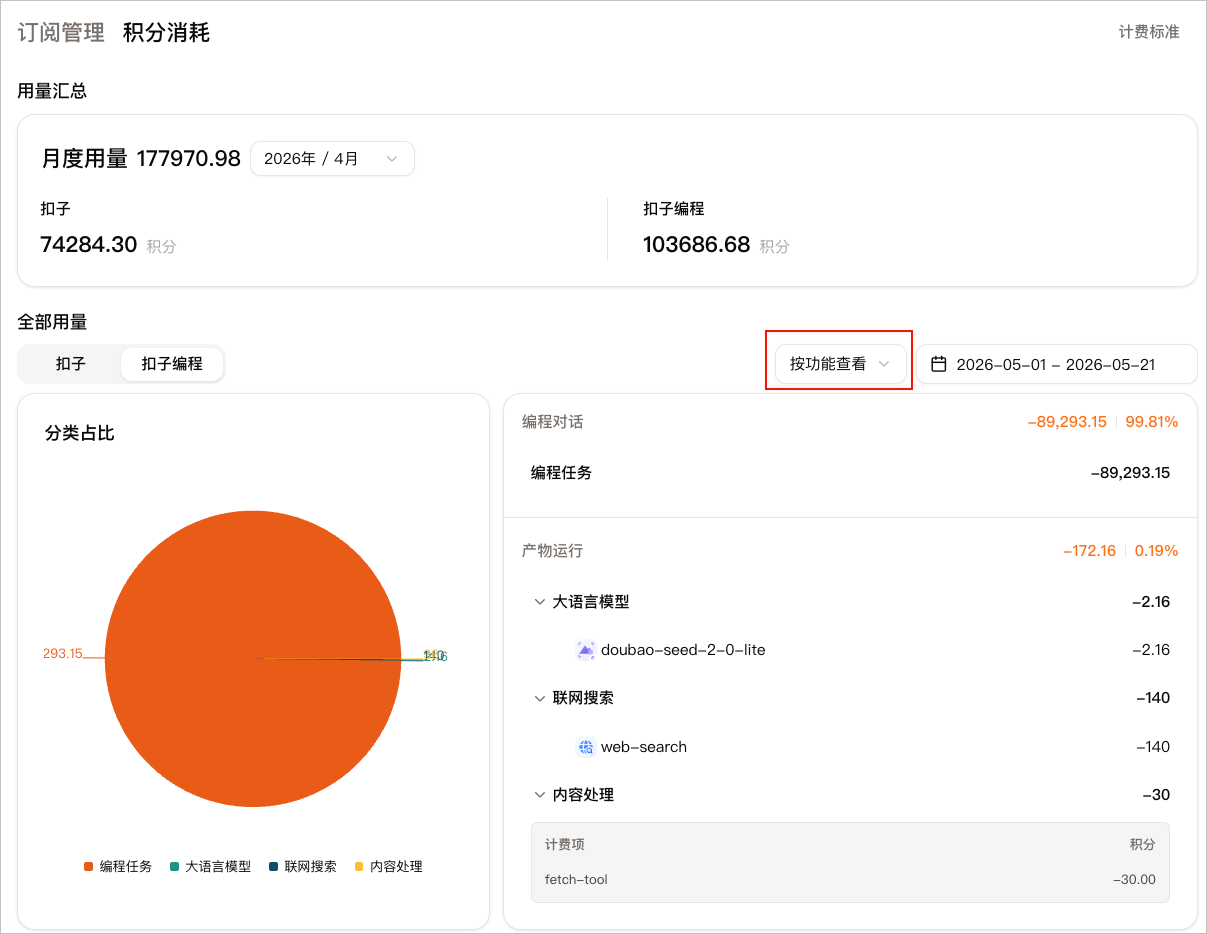Toggle 内容处理 legend item
This screenshot has width=1207, height=934.
pyautogui.click(x=388, y=867)
